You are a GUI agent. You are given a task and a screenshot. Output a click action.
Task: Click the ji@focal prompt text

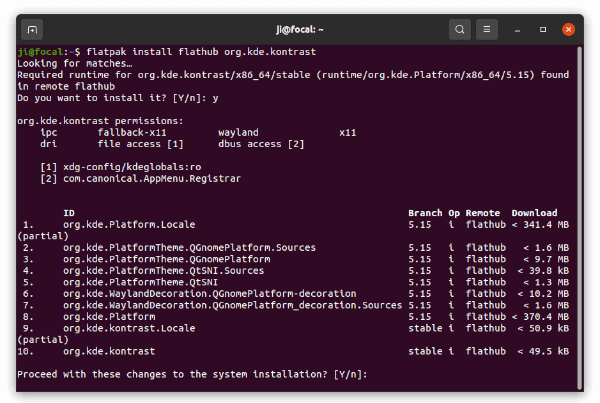click(40, 52)
